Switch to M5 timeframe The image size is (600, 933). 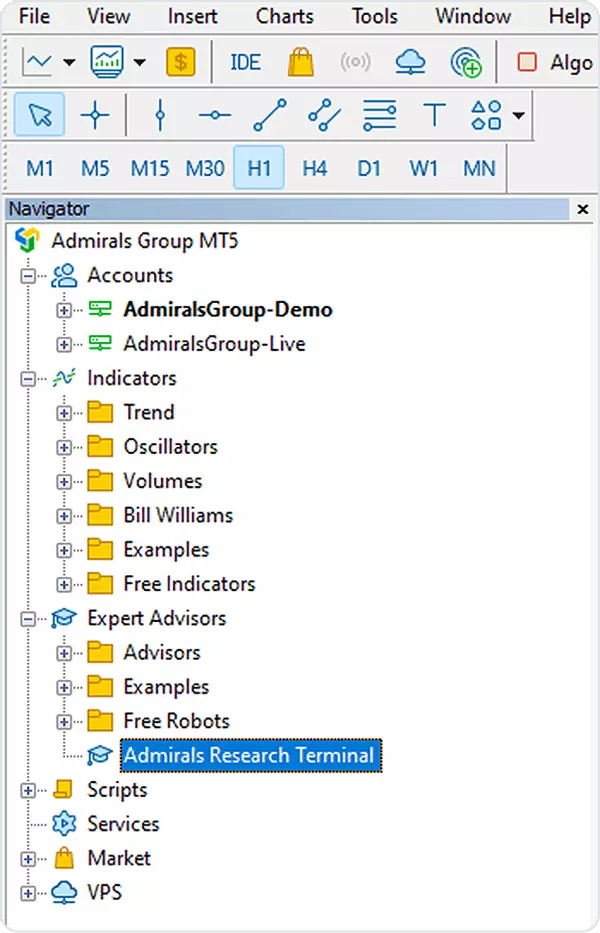(x=95, y=168)
